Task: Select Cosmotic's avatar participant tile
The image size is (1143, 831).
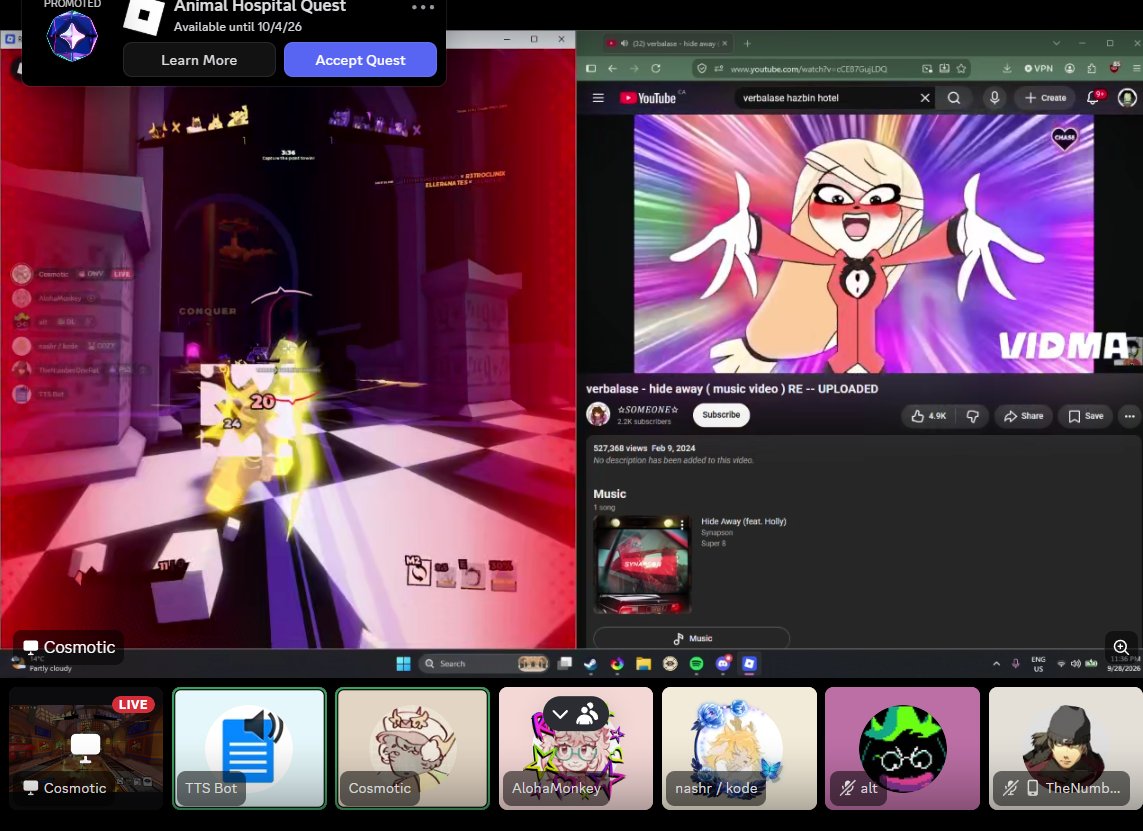Action: pyautogui.click(x=413, y=749)
